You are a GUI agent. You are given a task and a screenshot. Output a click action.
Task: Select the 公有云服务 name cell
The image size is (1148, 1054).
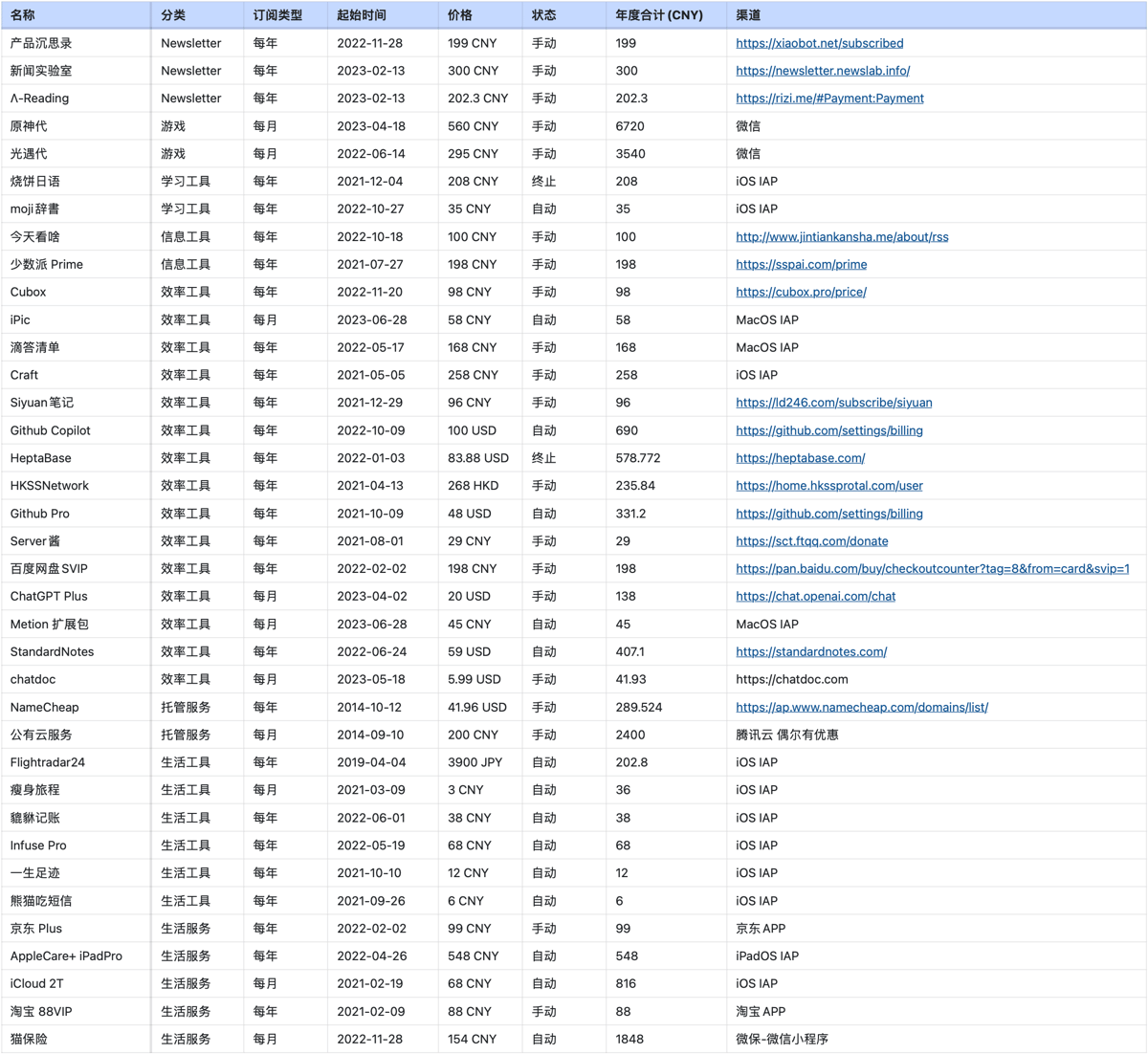(x=76, y=736)
